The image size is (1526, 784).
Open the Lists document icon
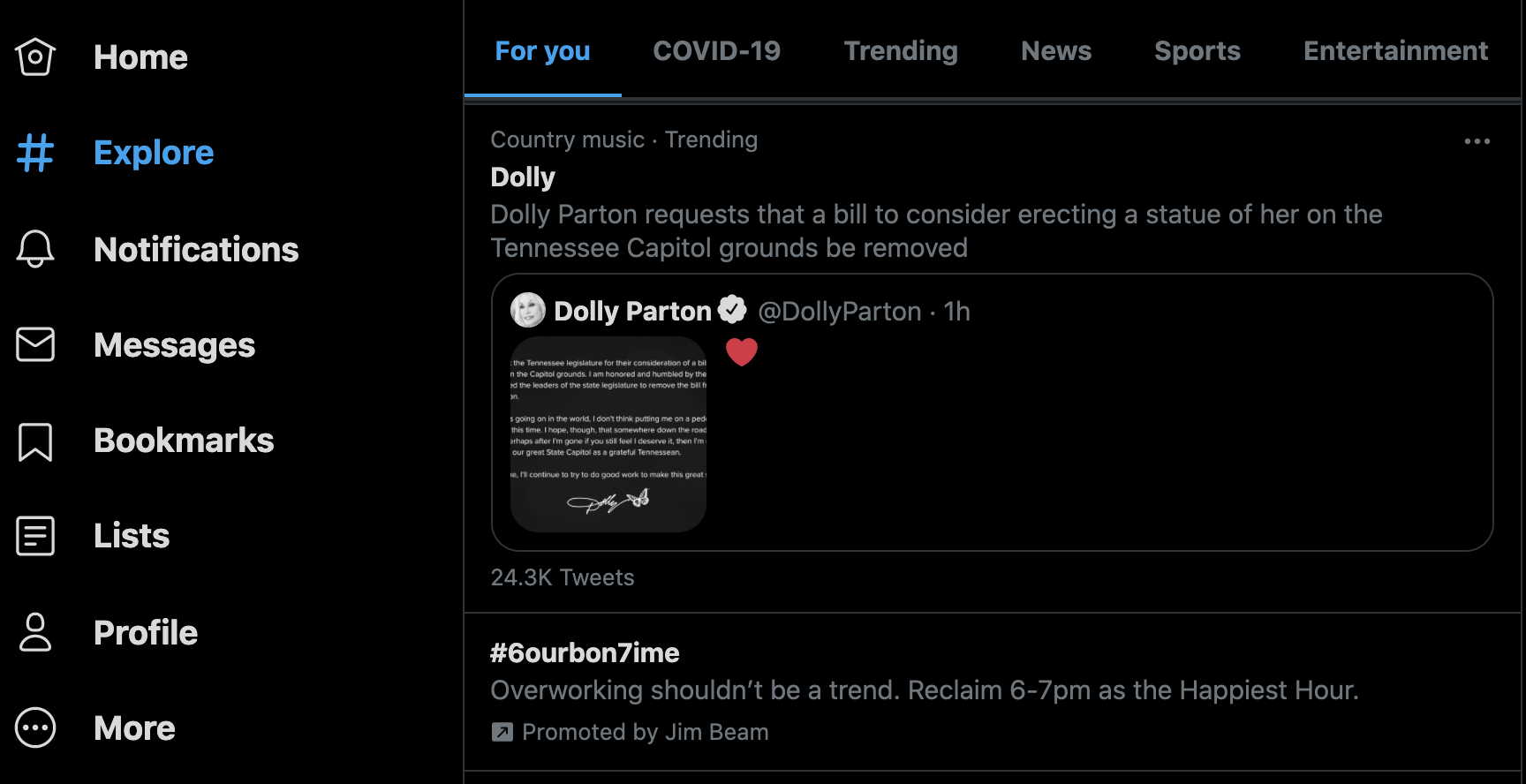tap(35, 536)
